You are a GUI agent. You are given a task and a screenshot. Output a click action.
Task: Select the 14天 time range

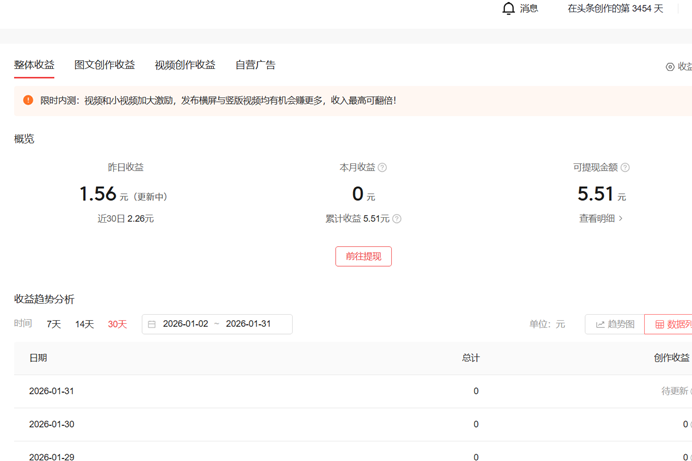[x=84, y=324]
